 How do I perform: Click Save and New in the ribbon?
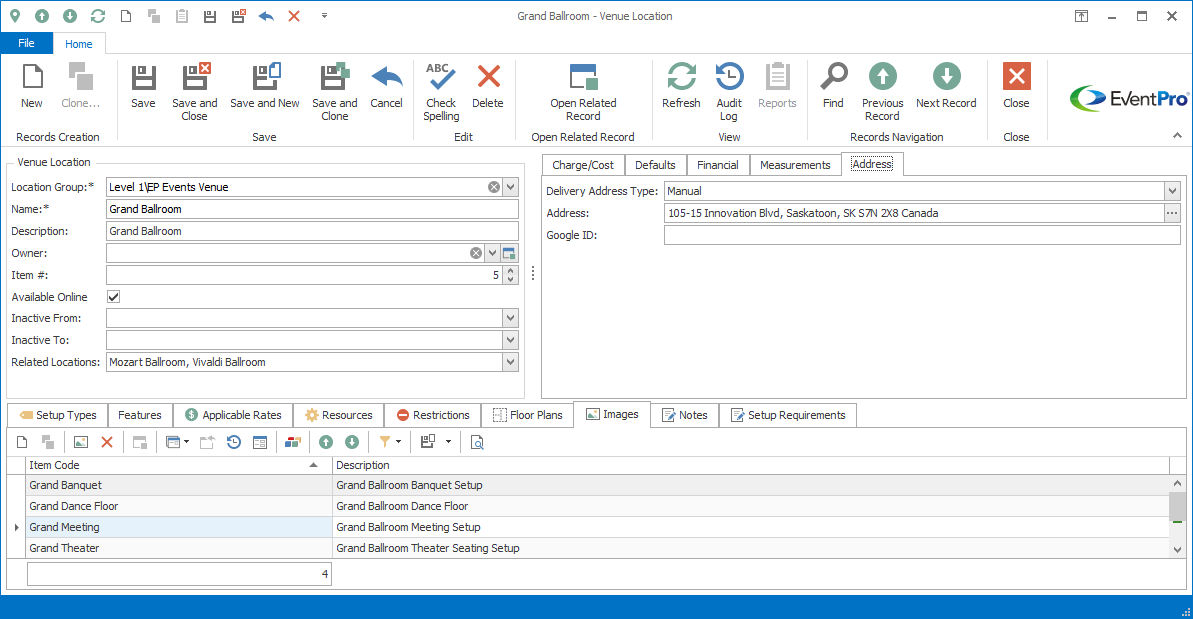point(265,86)
